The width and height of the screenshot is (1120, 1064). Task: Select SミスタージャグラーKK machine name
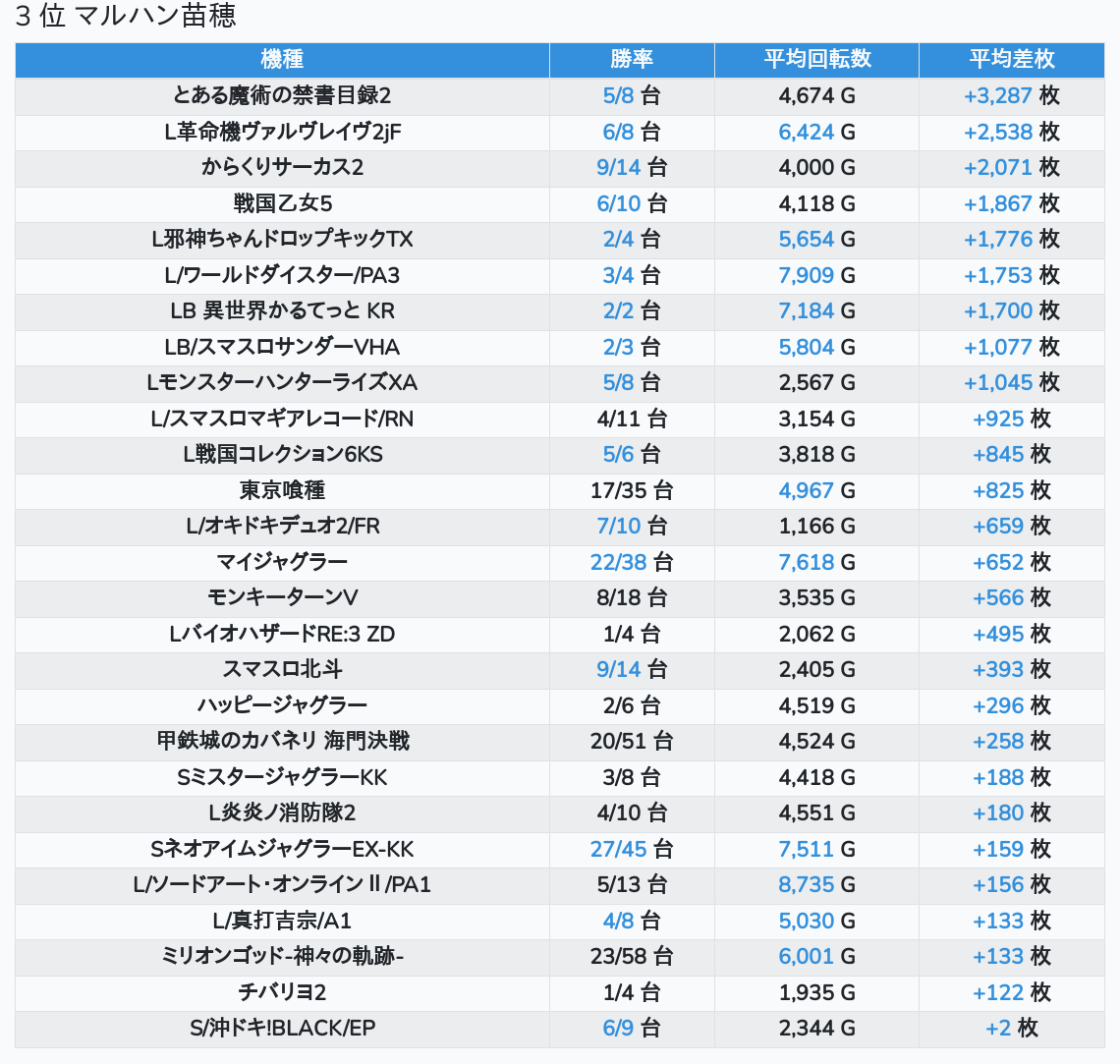[x=282, y=778]
